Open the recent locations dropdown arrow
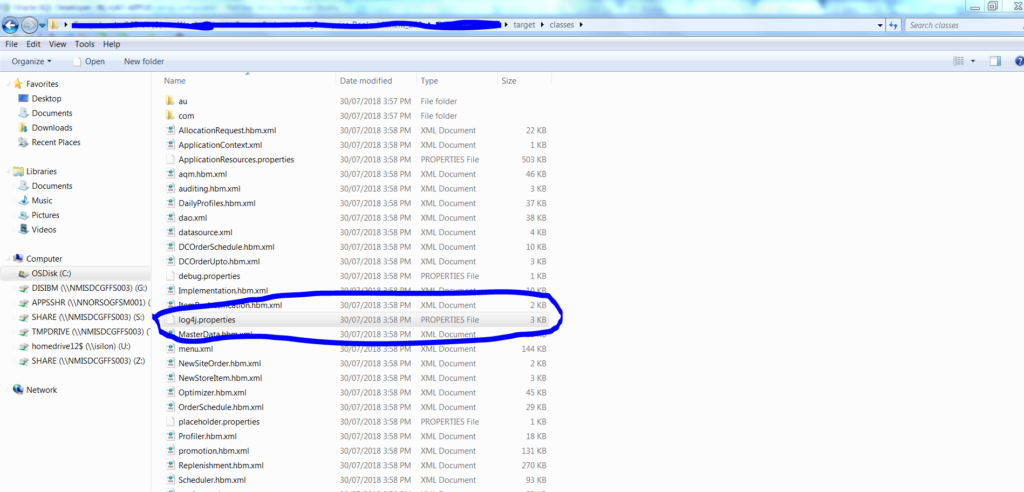This screenshot has height=492, width=1024. [42, 25]
